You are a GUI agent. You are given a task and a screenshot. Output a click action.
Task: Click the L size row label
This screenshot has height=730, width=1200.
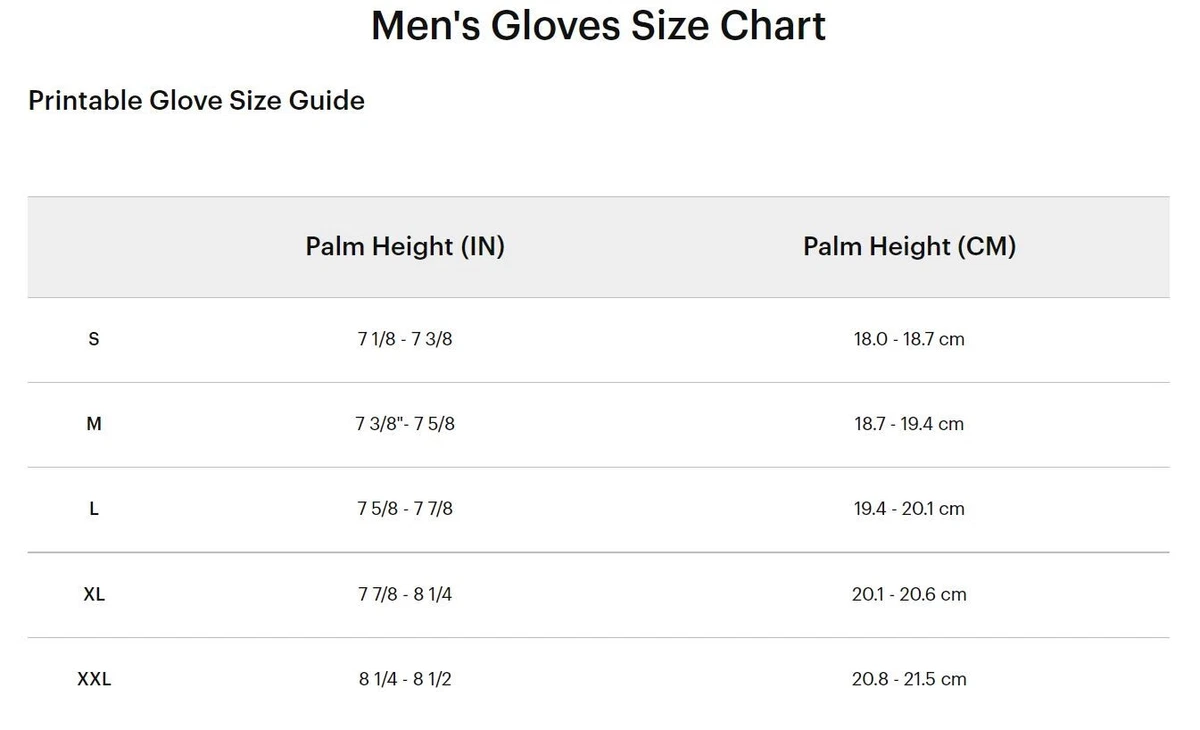(x=94, y=509)
